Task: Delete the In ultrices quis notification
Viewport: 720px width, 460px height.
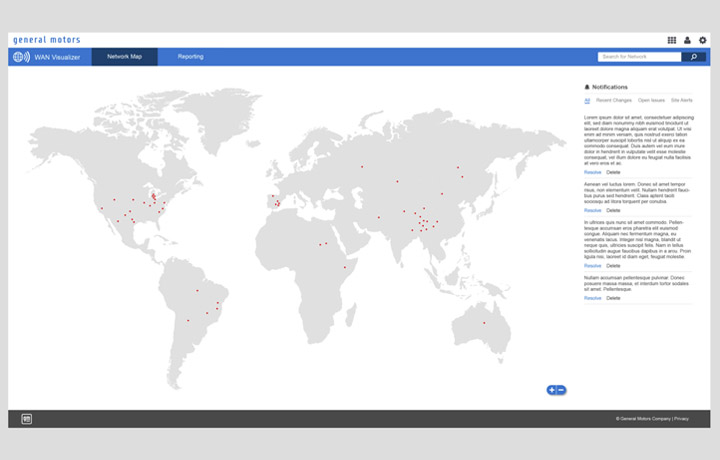Action: 613,266
